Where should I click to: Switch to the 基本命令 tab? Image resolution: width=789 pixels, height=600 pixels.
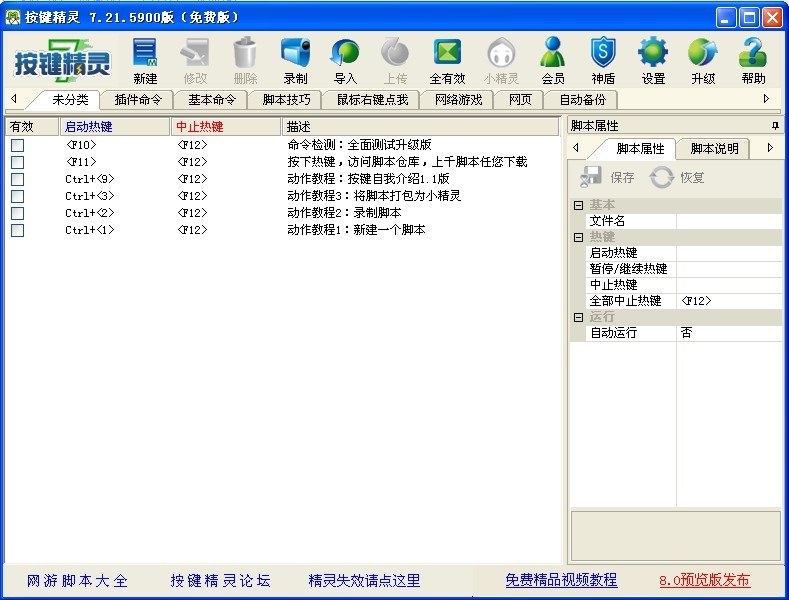[211, 100]
